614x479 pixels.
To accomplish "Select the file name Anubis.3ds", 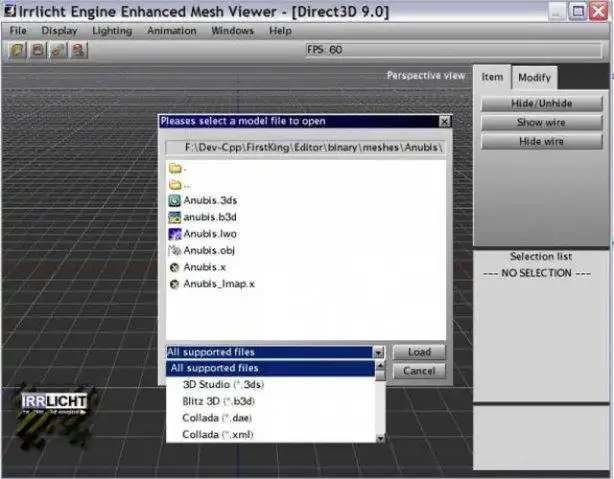I will click(210, 201).
